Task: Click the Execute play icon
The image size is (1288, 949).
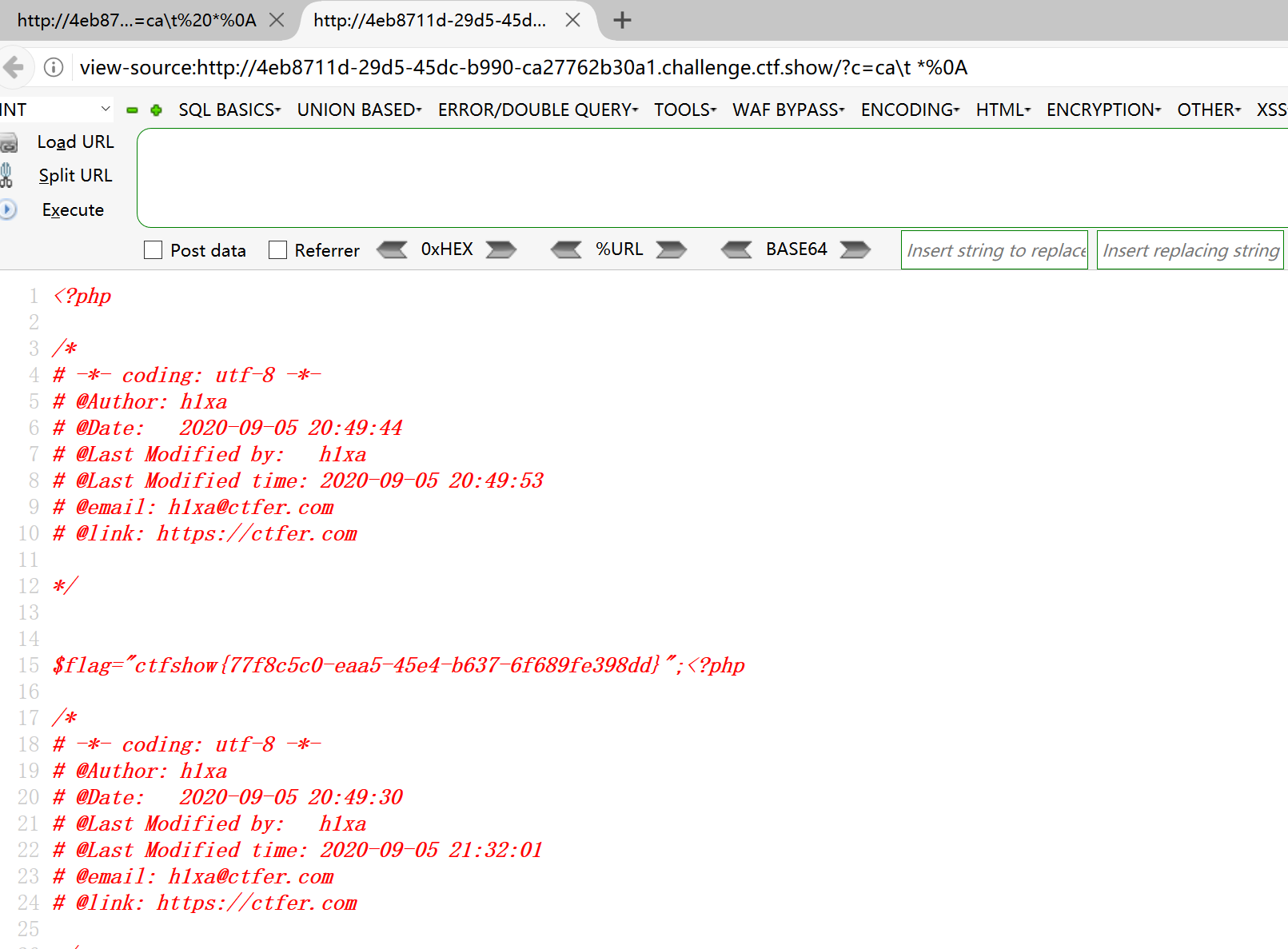Action: (8, 209)
